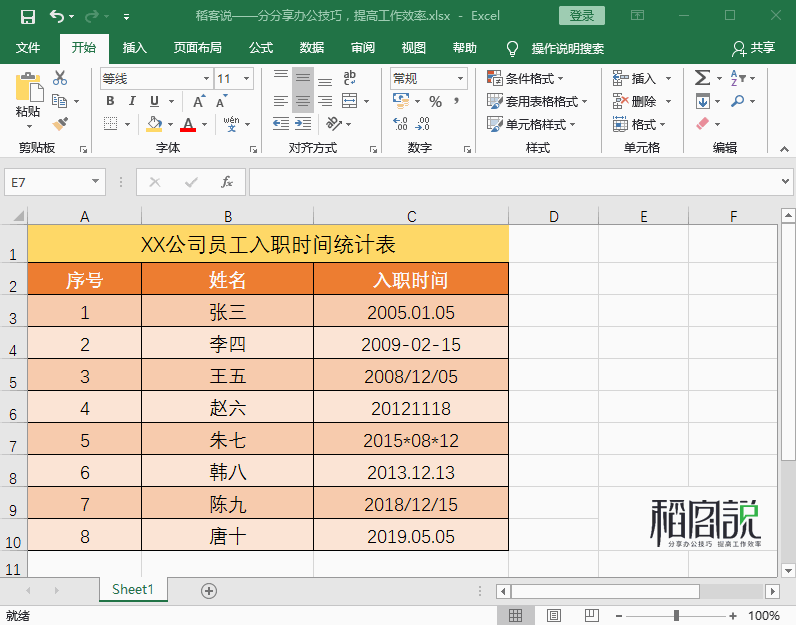Click the Save icon in title bar

click(x=27, y=16)
